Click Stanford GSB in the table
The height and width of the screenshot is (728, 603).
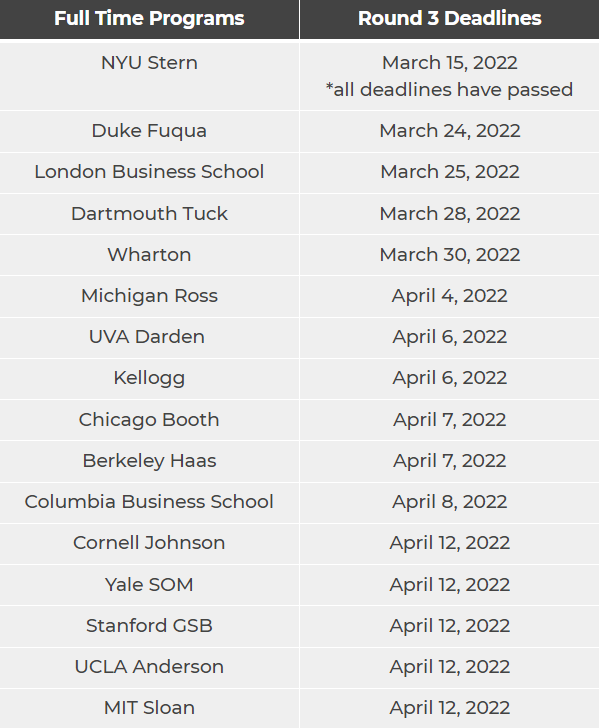click(149, 626)
